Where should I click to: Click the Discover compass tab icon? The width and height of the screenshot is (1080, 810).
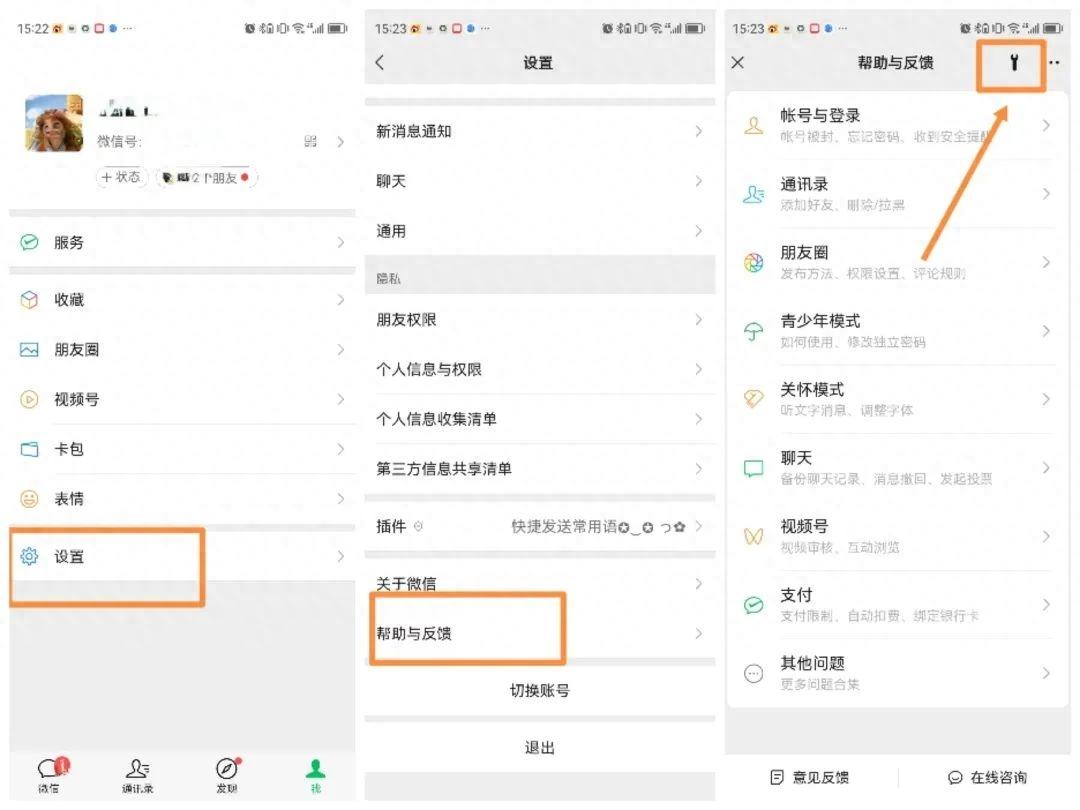pos(228,769)
